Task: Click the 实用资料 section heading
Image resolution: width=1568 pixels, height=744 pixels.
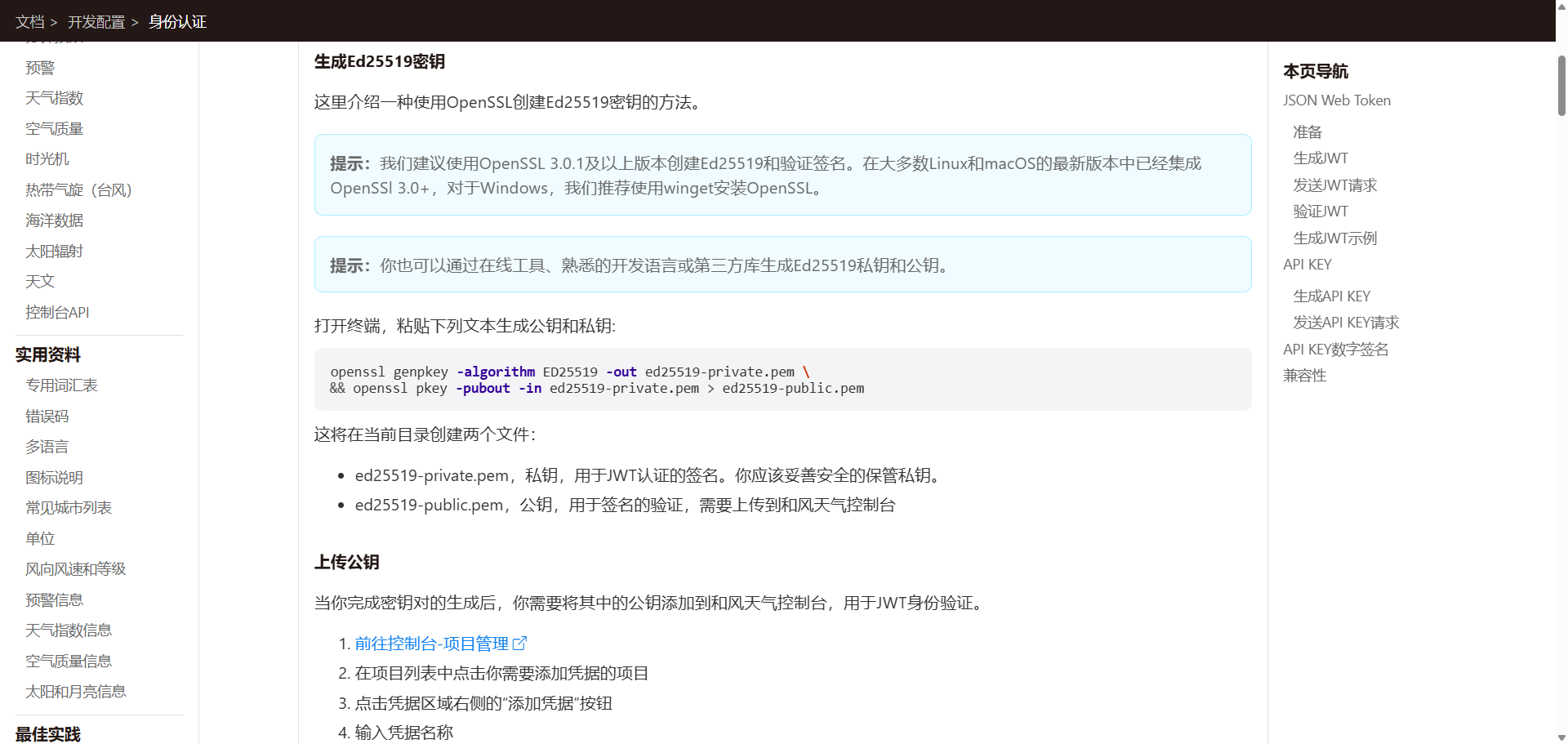Action: tap(48, 354)
